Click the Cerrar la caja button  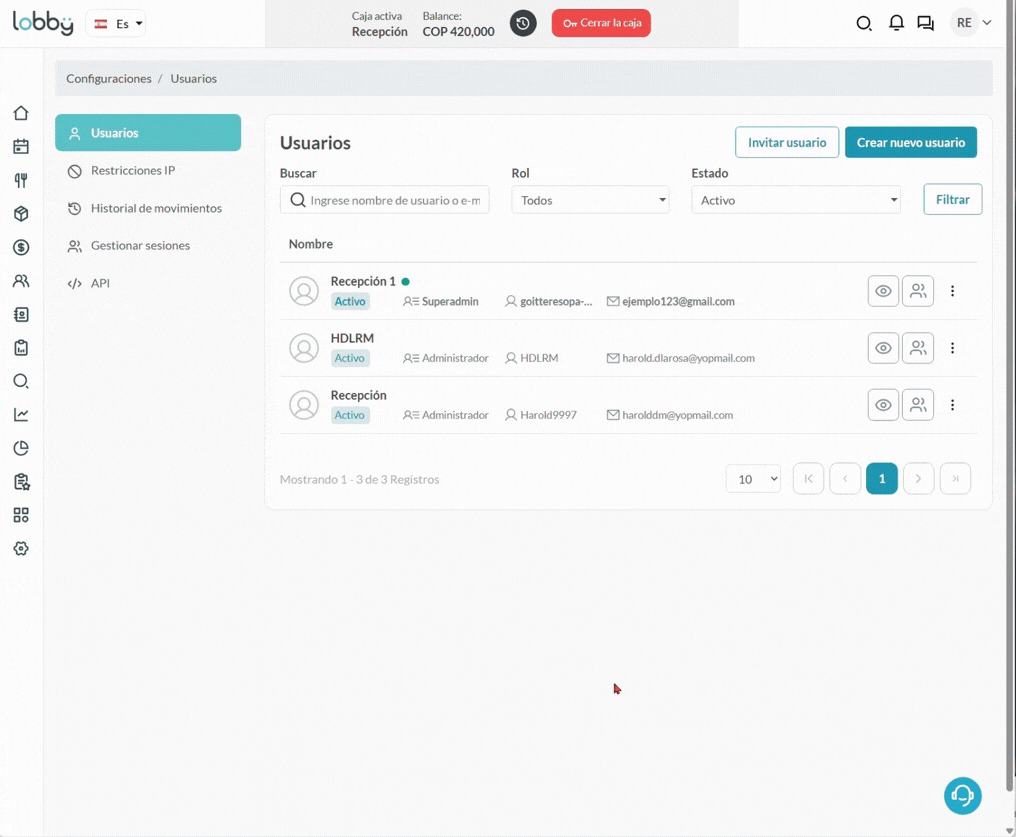(x=601, y=23)
